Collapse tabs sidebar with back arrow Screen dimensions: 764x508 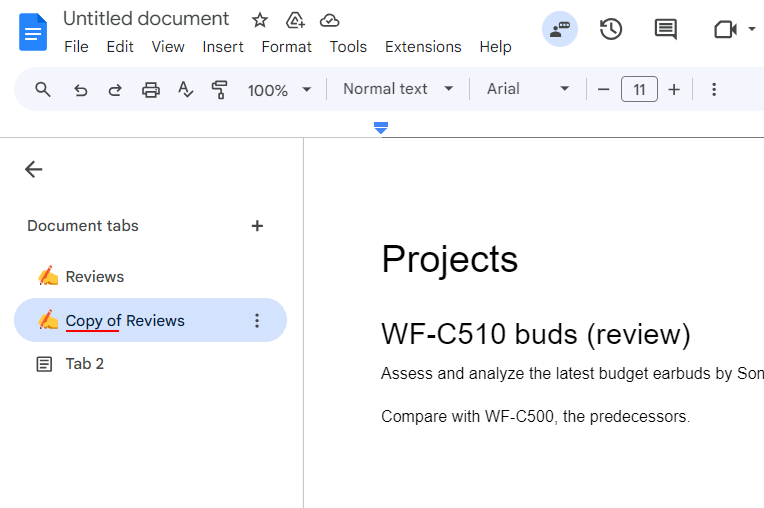click(x=34, y=169)
